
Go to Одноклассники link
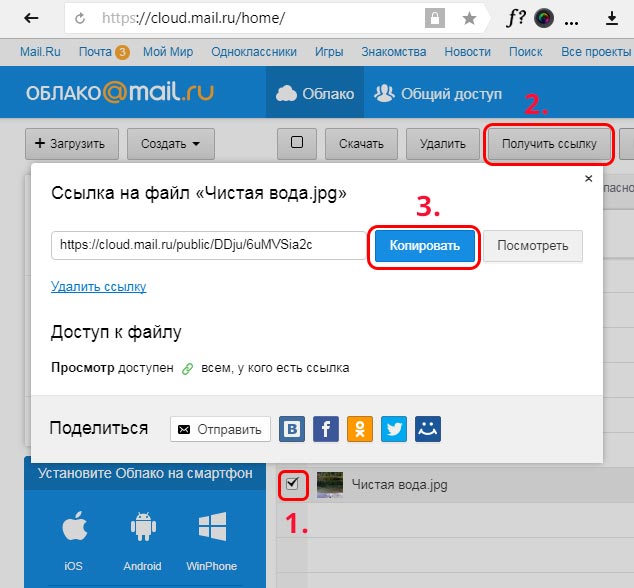tap(254, 52)
